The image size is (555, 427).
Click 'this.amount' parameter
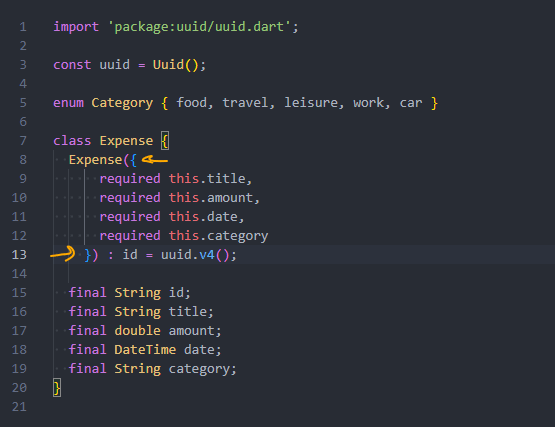click(x=211, y=198)
